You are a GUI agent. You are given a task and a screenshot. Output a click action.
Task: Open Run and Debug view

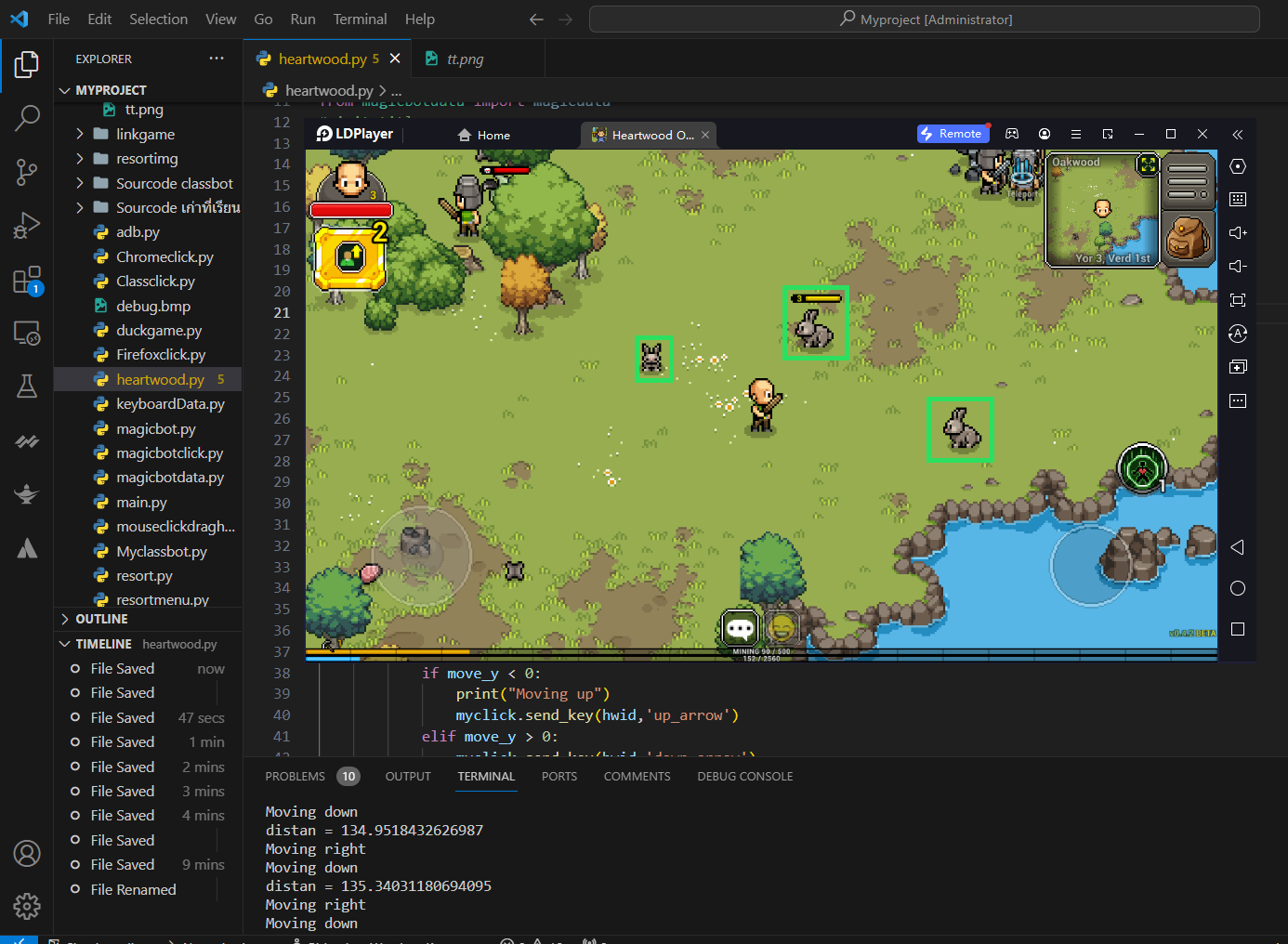tap(27, 226)
